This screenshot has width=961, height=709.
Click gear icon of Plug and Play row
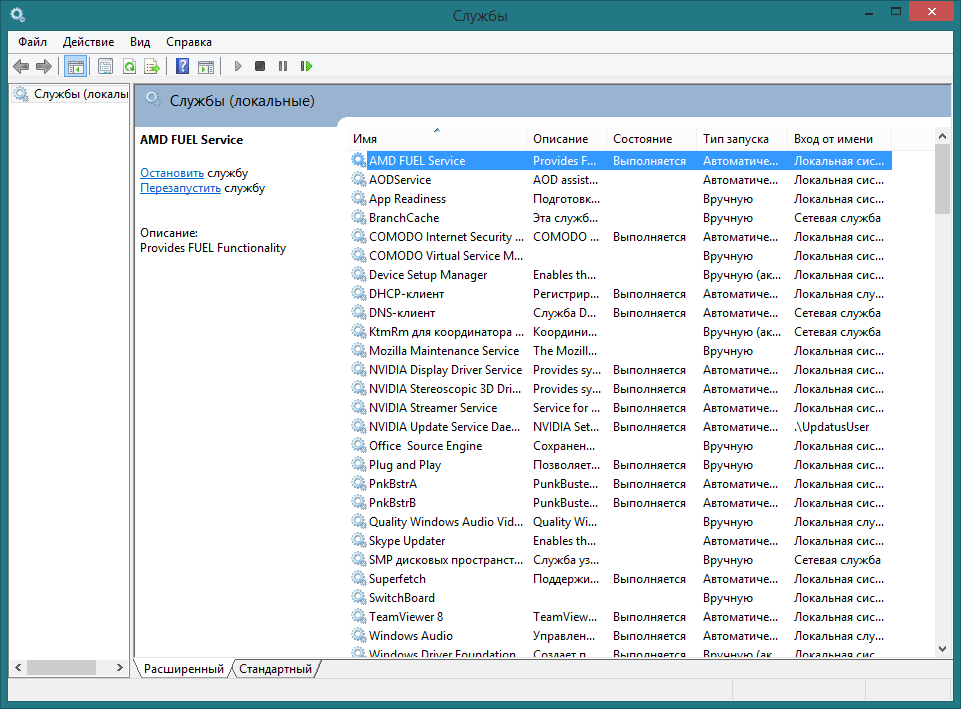359,464
